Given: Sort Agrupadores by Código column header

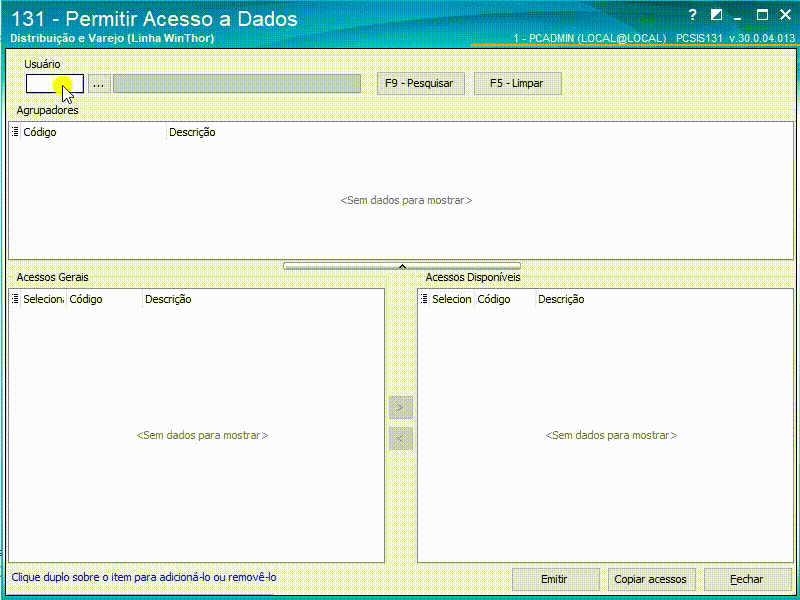Looking at the screenshot, I should tap(93, 132).
